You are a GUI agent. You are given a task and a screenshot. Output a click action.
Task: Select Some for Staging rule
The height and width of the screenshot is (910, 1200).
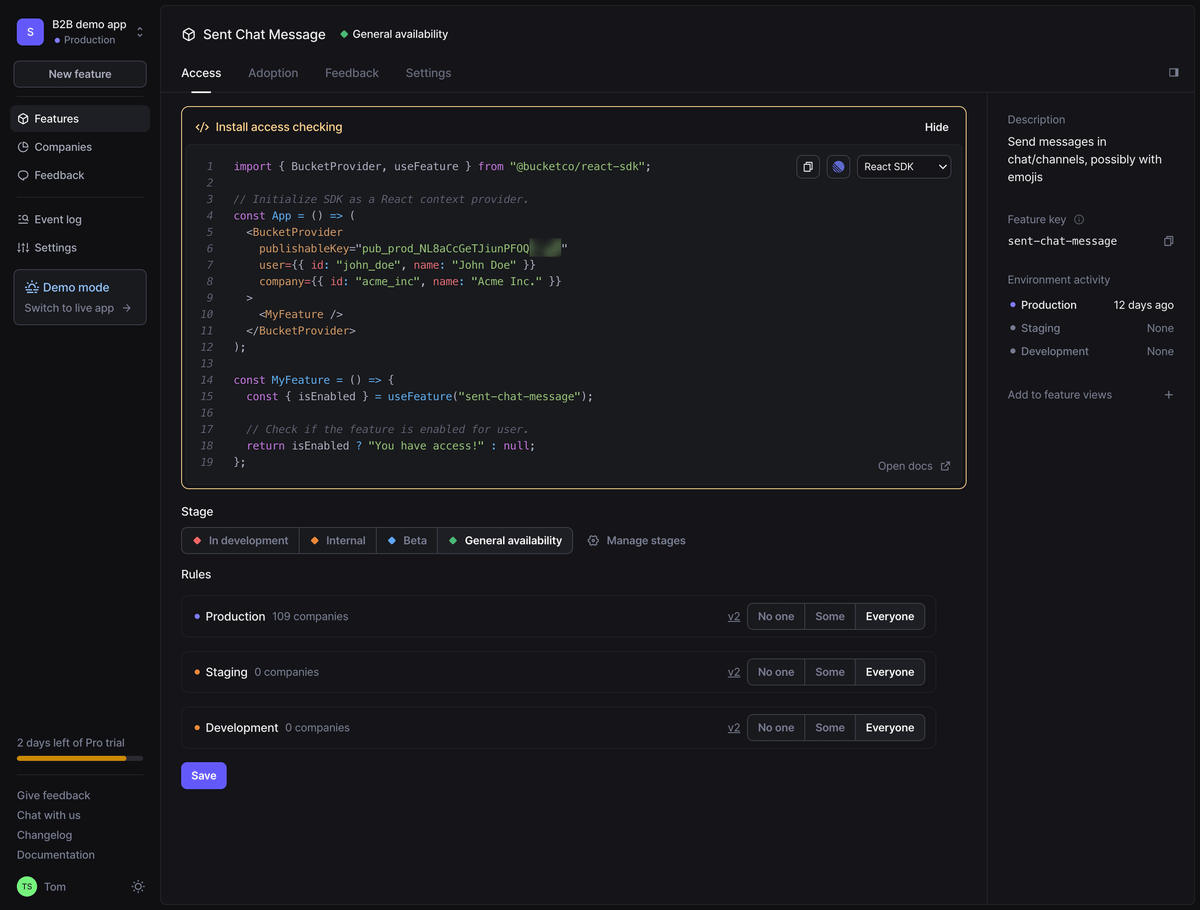tap(830, 672)
